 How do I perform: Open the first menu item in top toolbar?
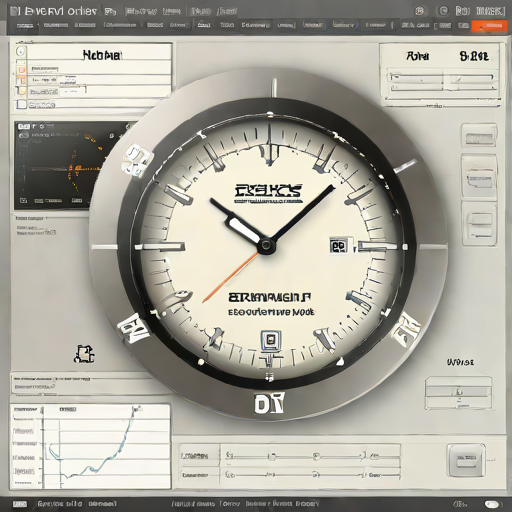[x=25, y=25]
